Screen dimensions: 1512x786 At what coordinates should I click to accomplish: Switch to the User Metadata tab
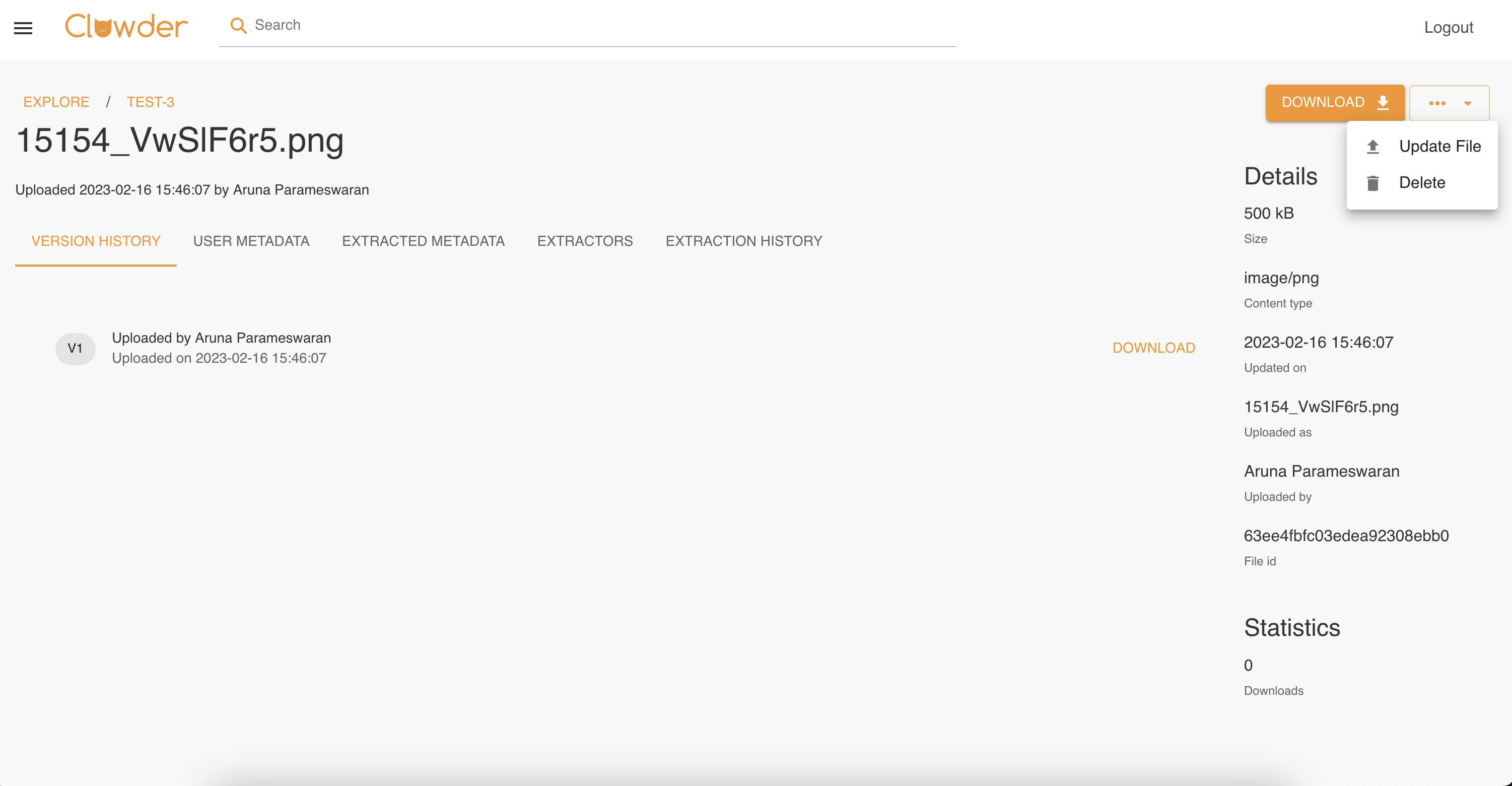click(x=251, y=241)
